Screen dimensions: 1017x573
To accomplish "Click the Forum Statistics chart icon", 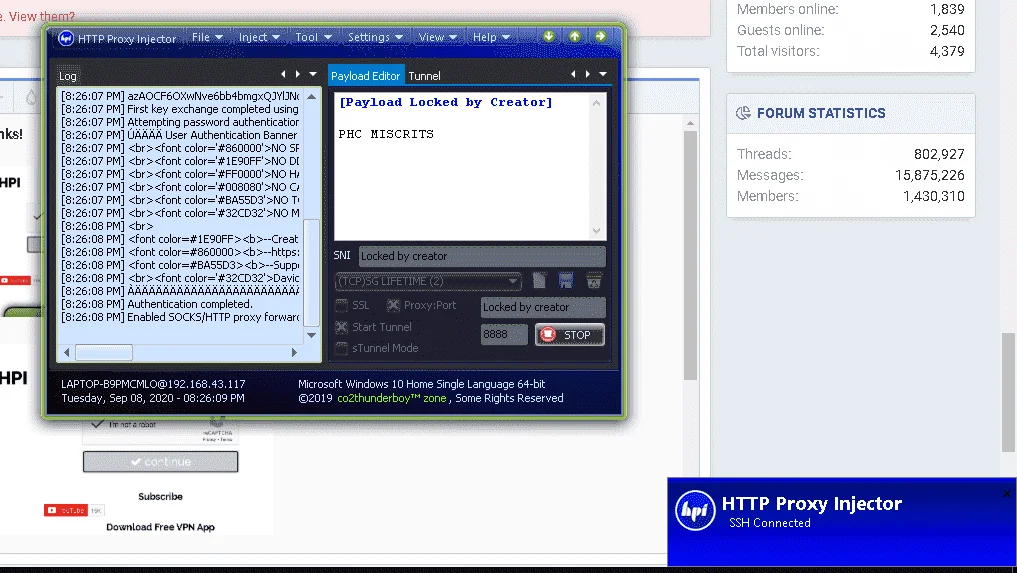I will tap(743, 113).
